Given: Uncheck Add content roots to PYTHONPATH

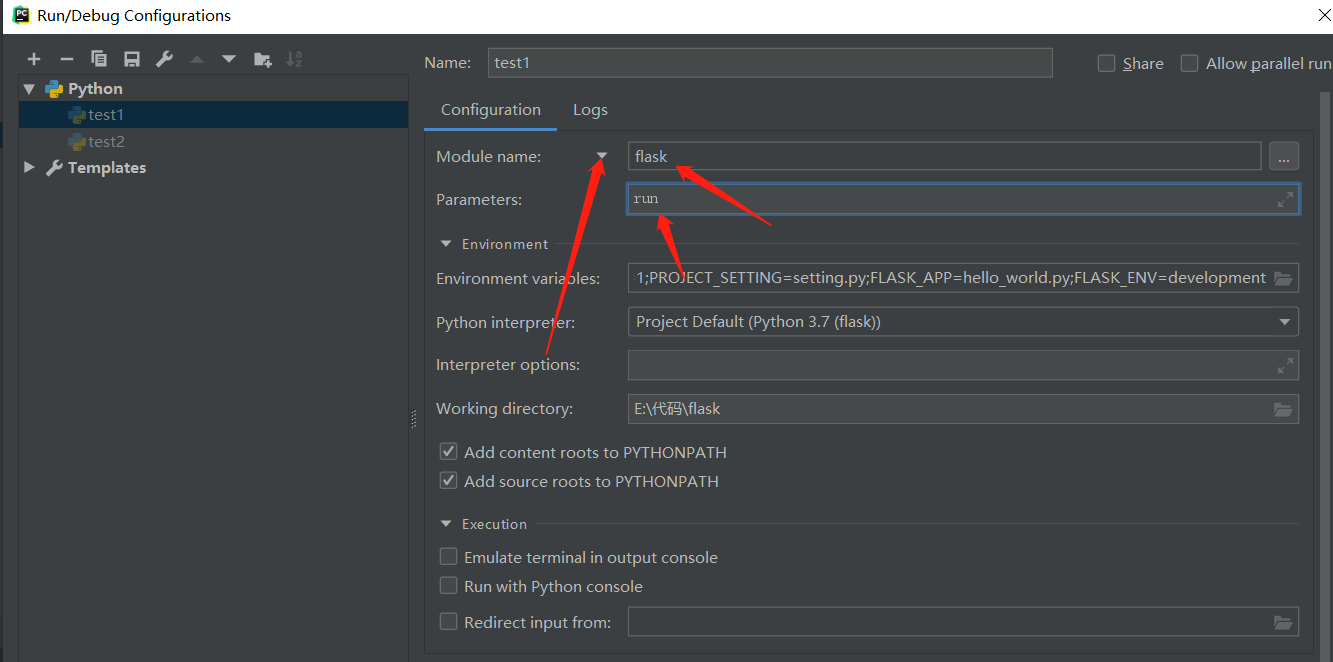Looking at the screenshot, I should coord(449,452).
